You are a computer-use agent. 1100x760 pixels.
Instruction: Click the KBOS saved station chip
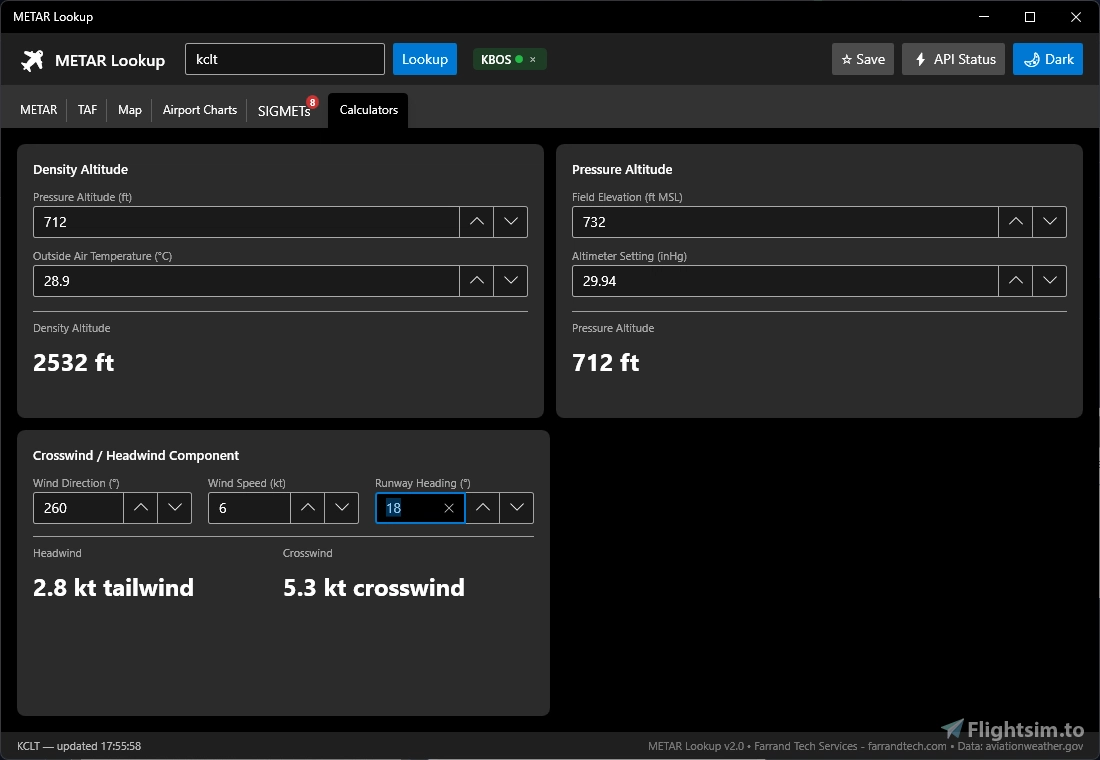click(509, 60)
